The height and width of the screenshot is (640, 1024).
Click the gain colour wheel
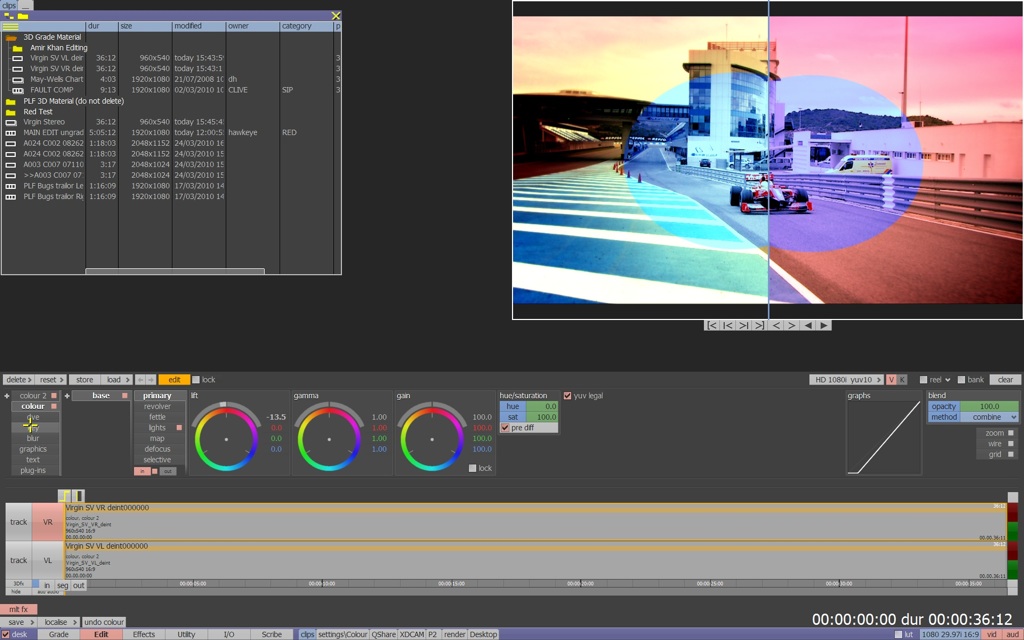coord(432,438)
